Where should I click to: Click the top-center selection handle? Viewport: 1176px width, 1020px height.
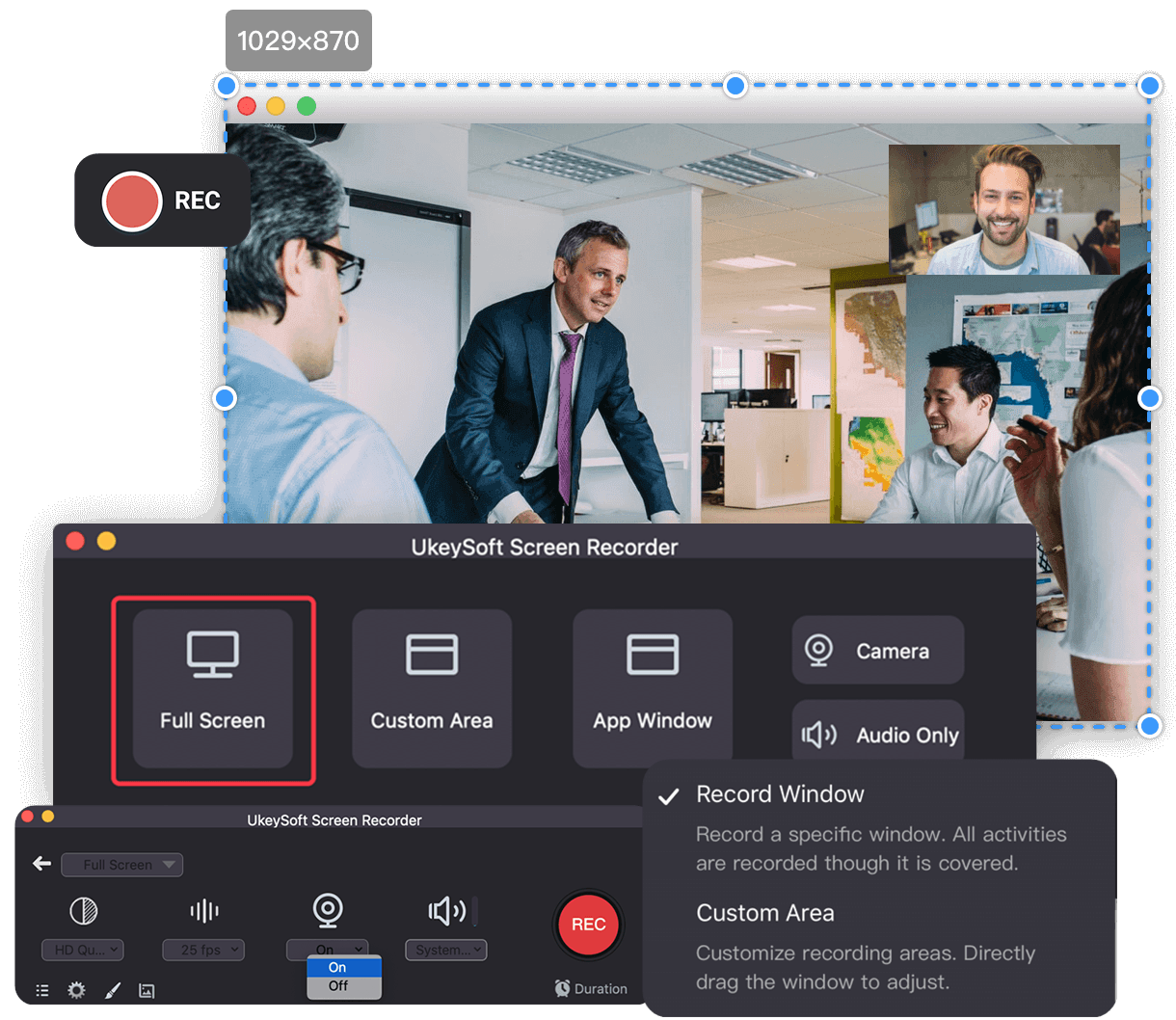[x=735, y=86]
